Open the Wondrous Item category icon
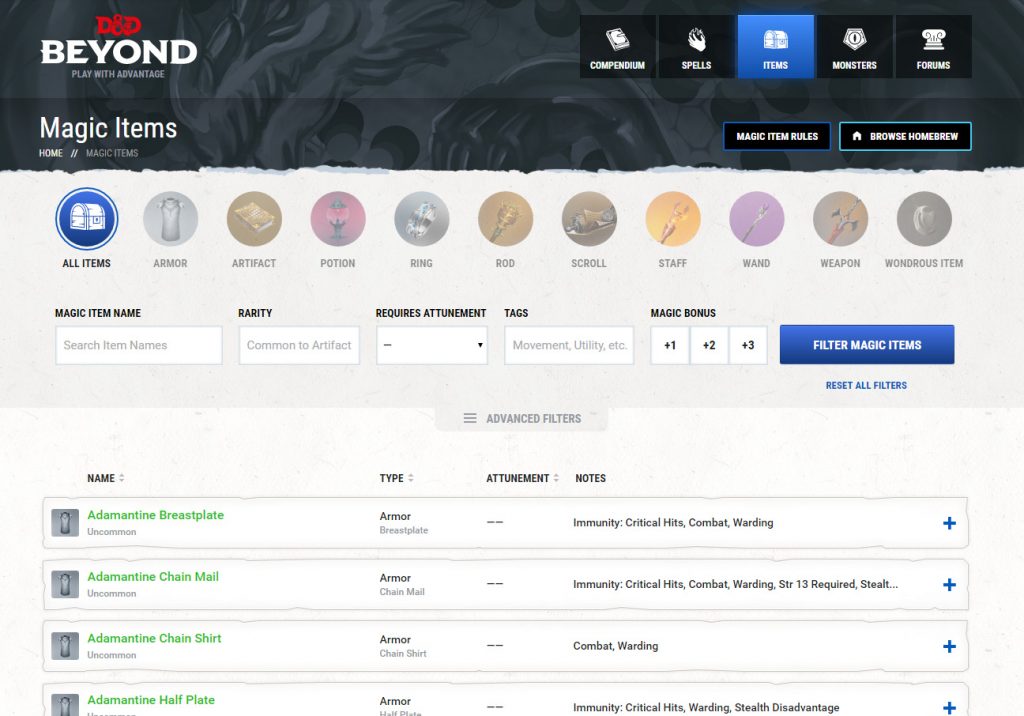Viewport: 1024px width, 716px height. coord(923,220)
